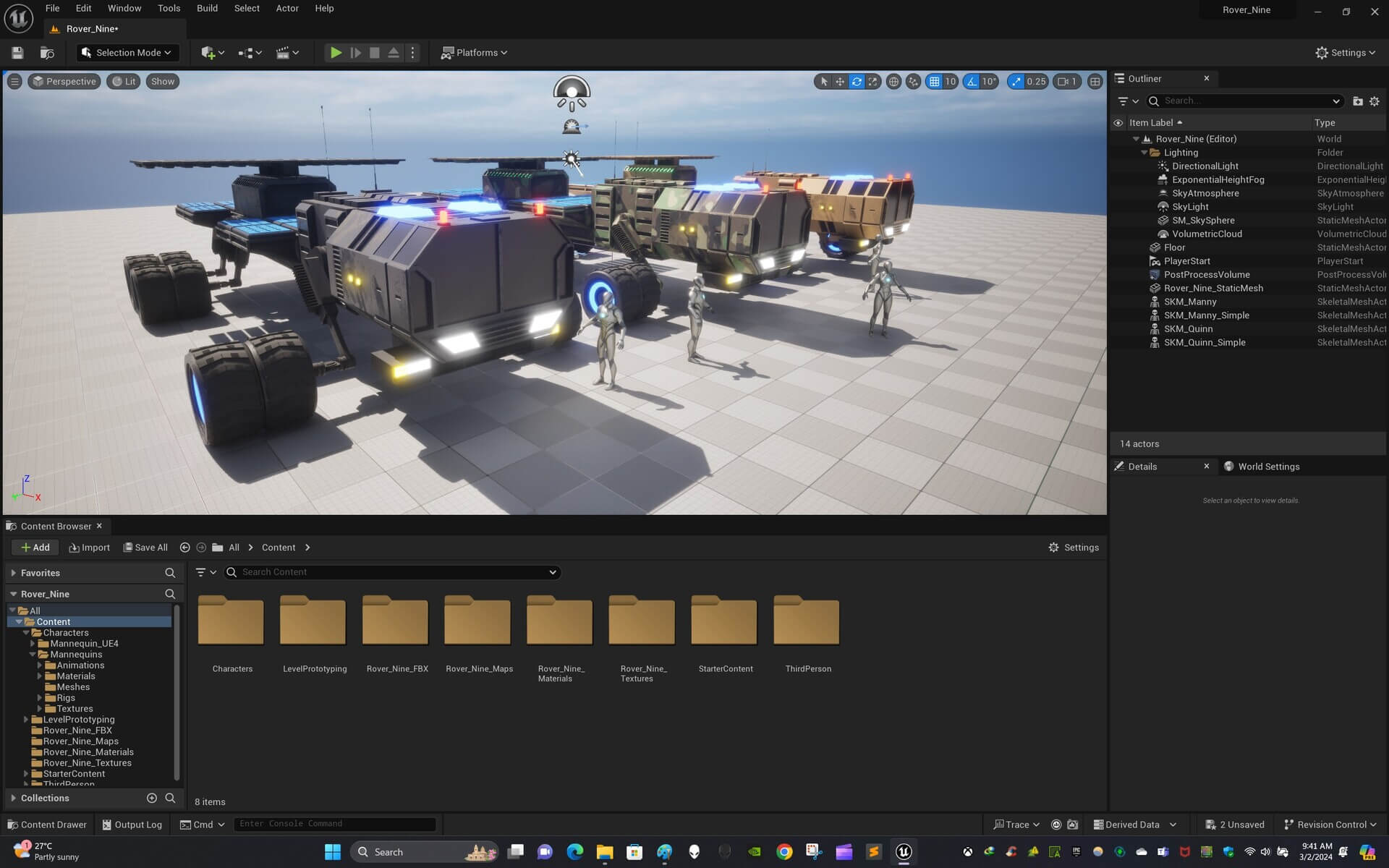Click the Import button in Content Browser
This screenshot has height=868, width=1389.
click(90, 548)
